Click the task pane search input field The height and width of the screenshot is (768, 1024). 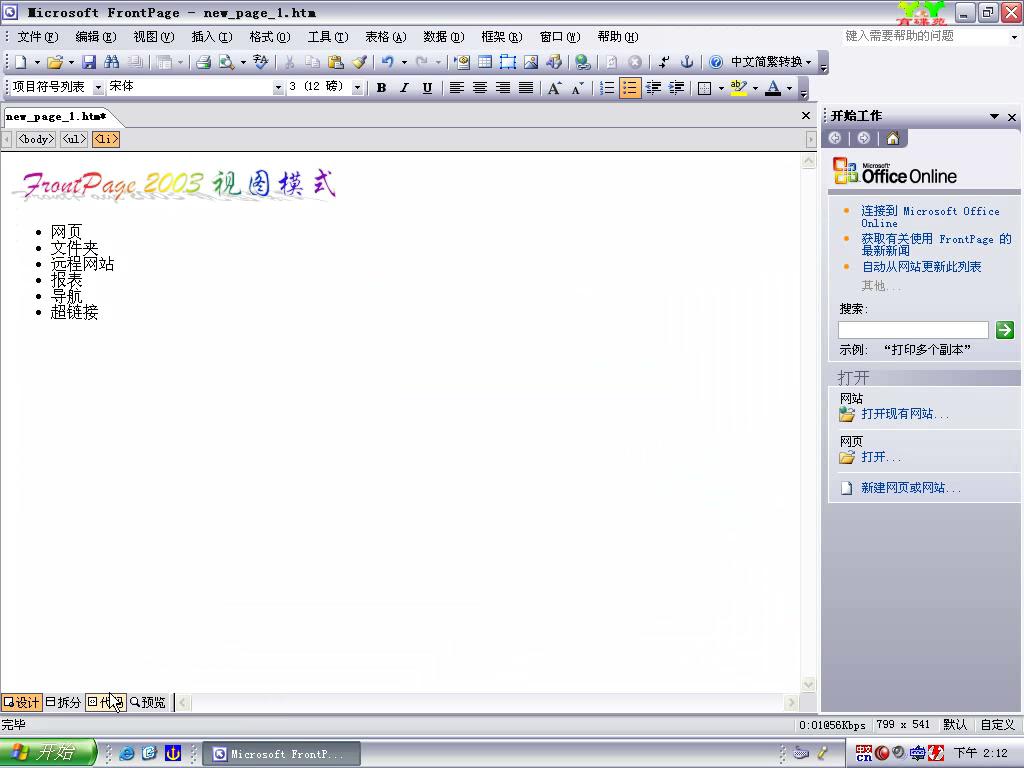913,330
